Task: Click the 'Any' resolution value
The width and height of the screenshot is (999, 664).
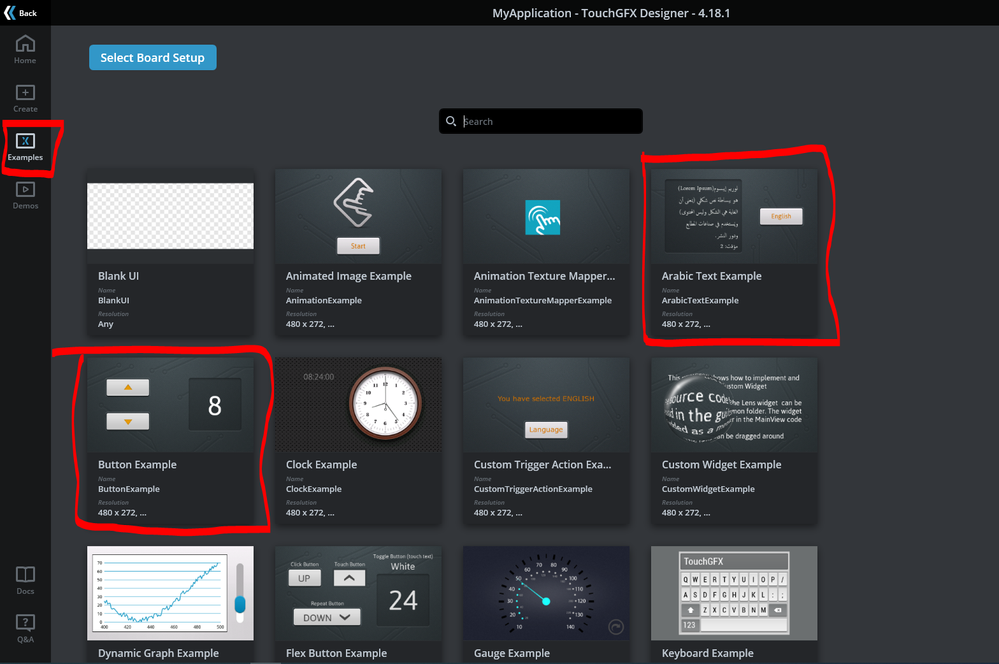Action: pos(106,324)
